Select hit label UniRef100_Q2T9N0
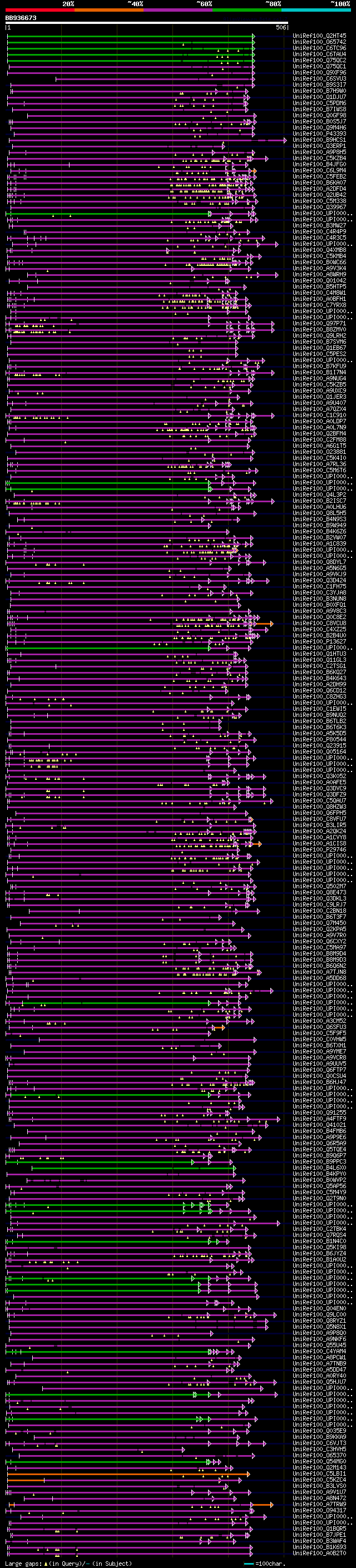 tap(319, 1199)
